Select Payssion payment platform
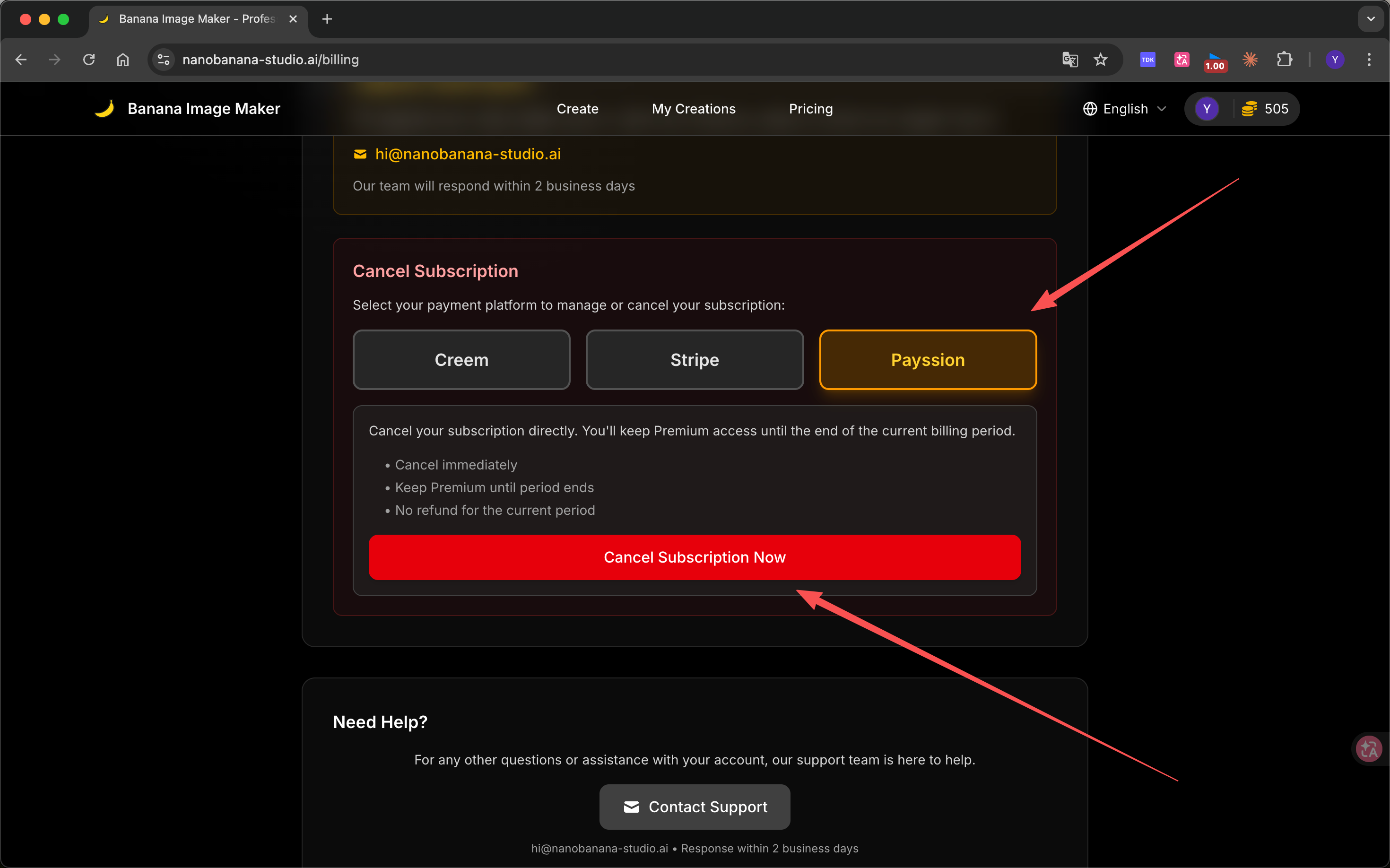The width and height of the screenshot is (1390, 868). (928, 360)
